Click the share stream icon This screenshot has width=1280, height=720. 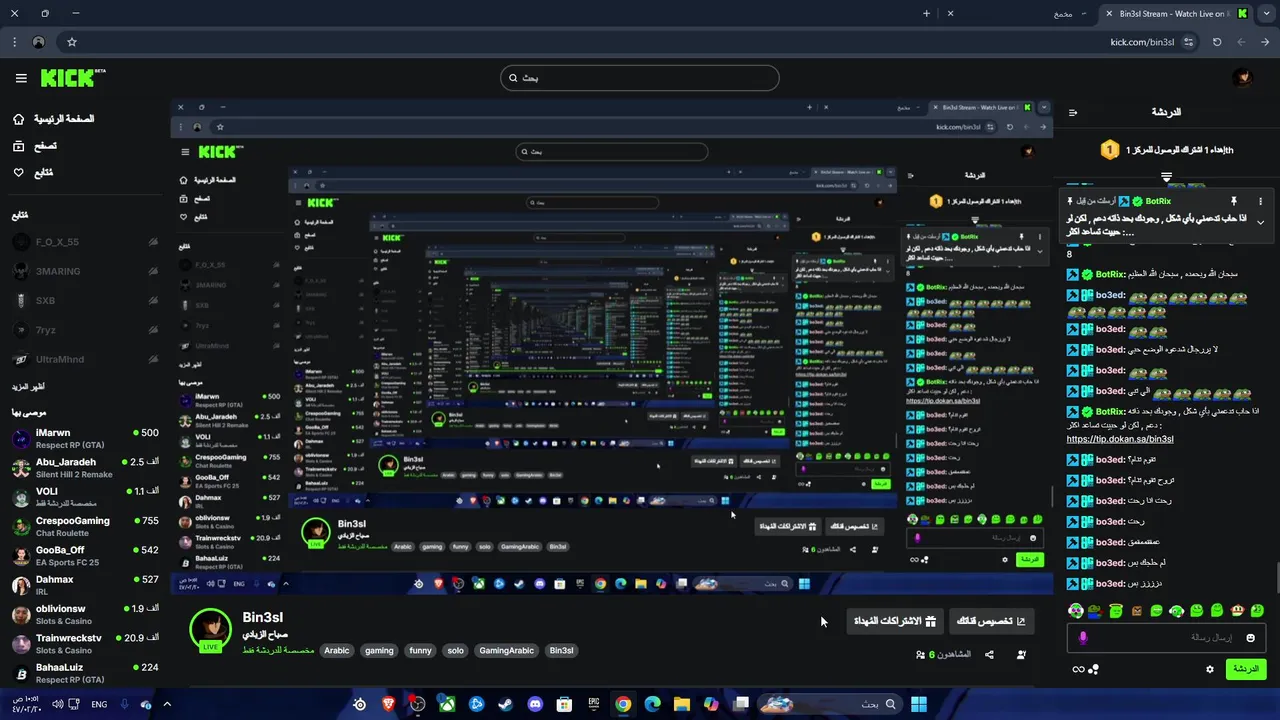pyautogui.click(x=989, y=655)
